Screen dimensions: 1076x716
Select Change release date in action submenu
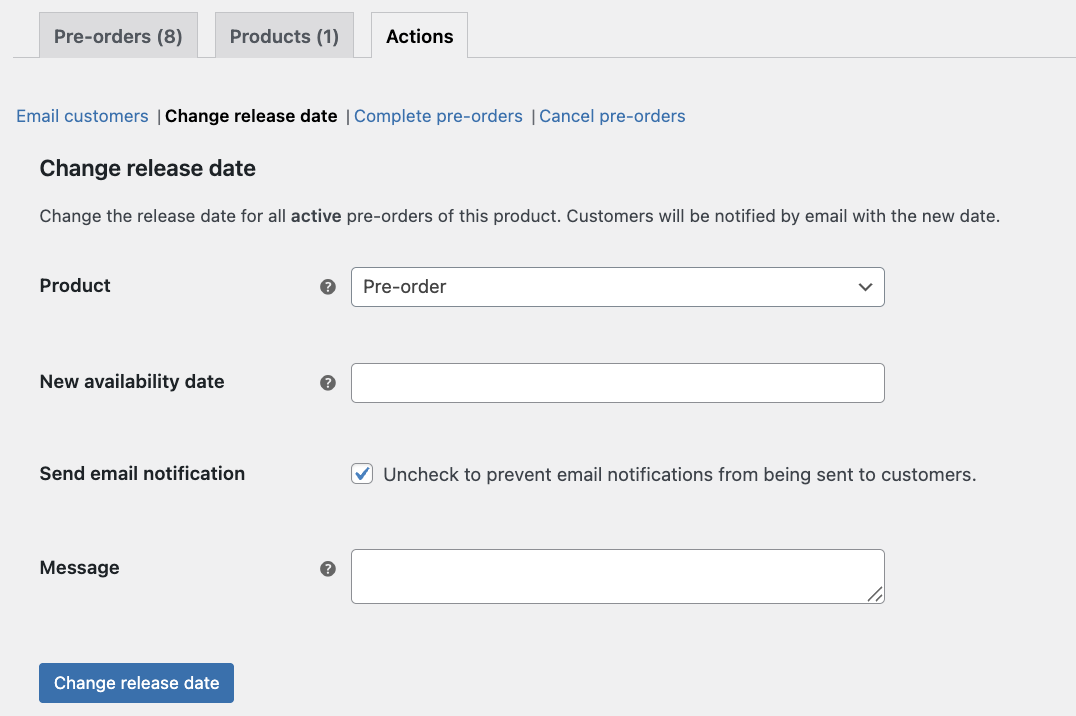[x=251, y=116]
